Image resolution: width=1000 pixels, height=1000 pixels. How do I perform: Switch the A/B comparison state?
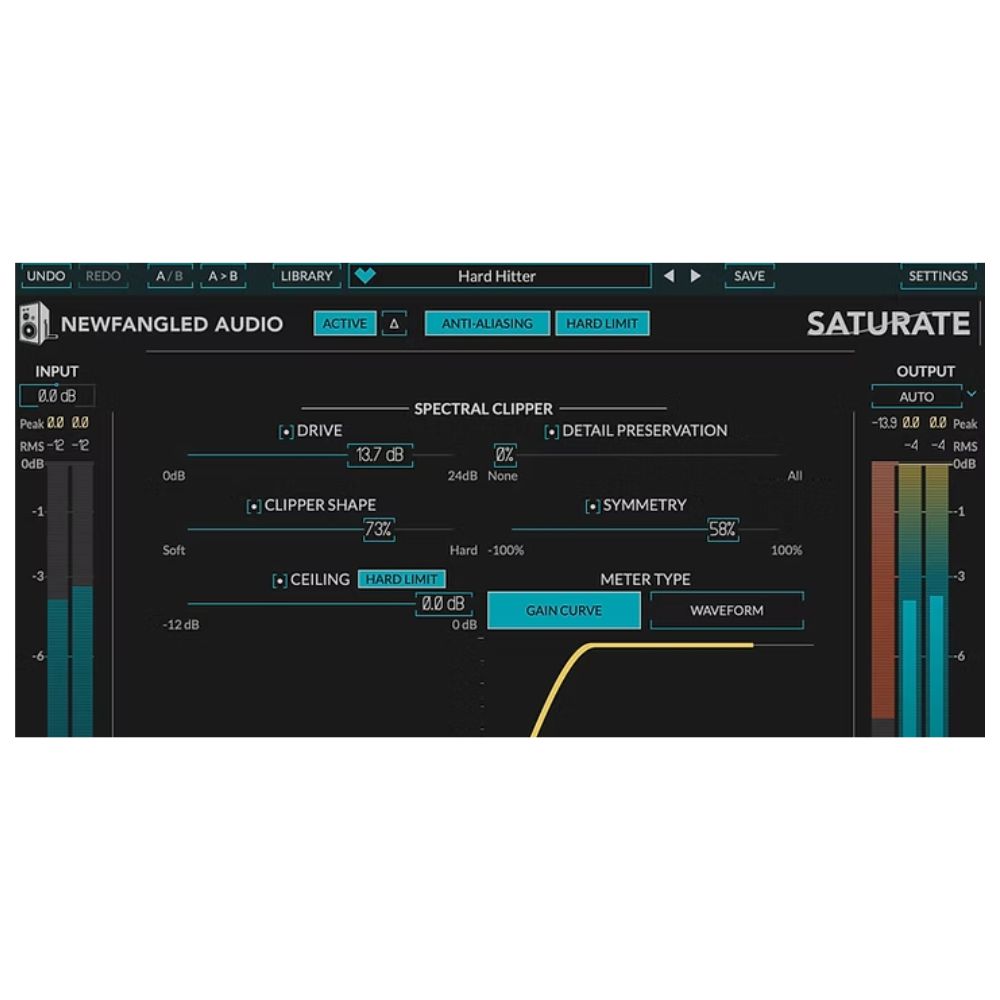pos(170,276)
